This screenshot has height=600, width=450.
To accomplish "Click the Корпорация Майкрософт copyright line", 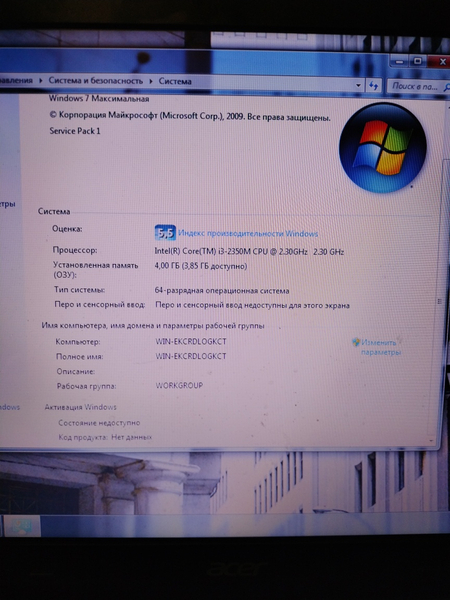I will (189, 116).
